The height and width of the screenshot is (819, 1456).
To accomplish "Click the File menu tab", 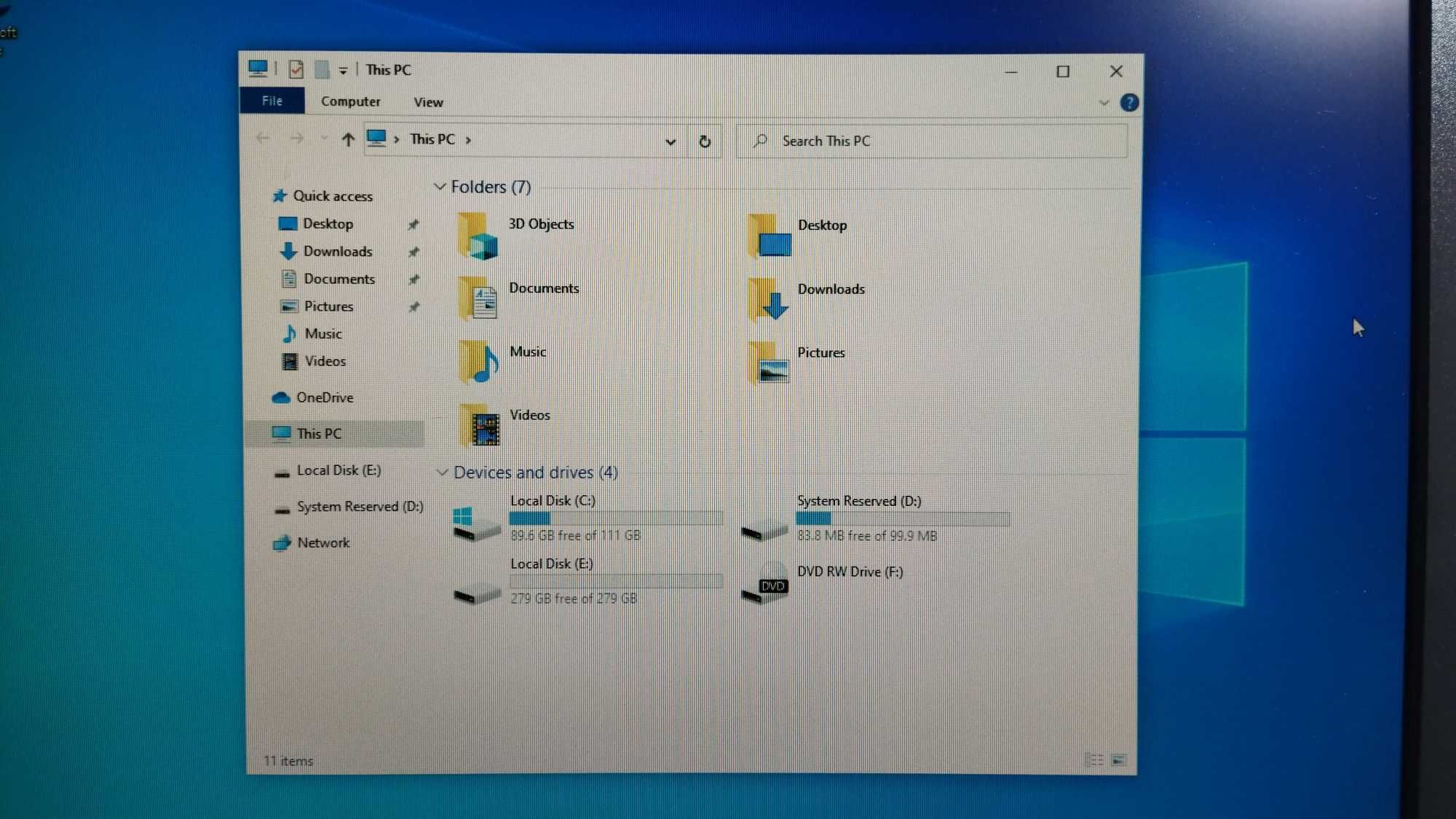I will (272, 101).
